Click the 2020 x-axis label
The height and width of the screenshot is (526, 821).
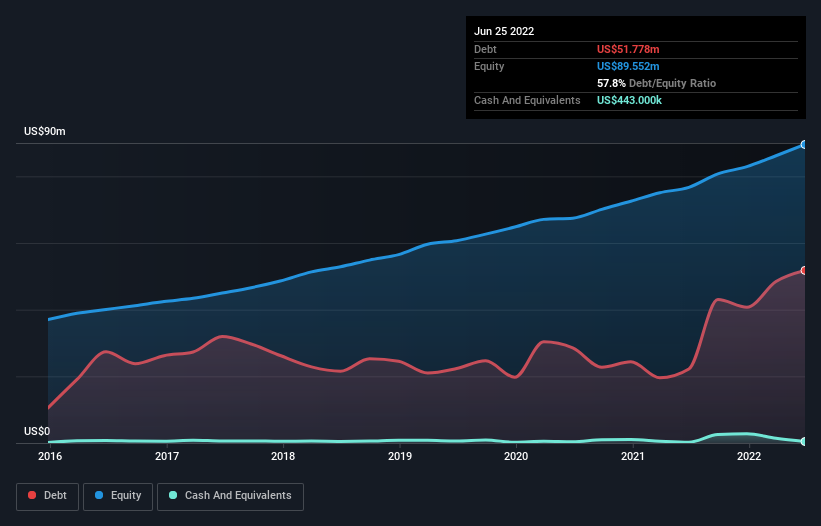click(516, 456)
